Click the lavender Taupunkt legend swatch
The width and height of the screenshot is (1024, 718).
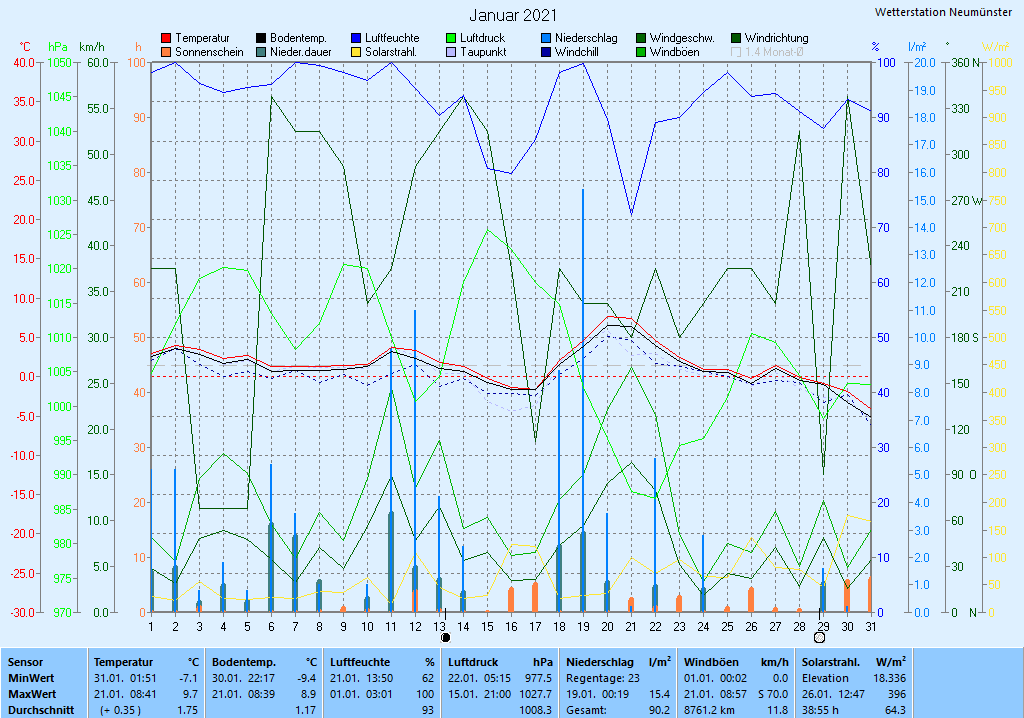[x=451, y=52]
